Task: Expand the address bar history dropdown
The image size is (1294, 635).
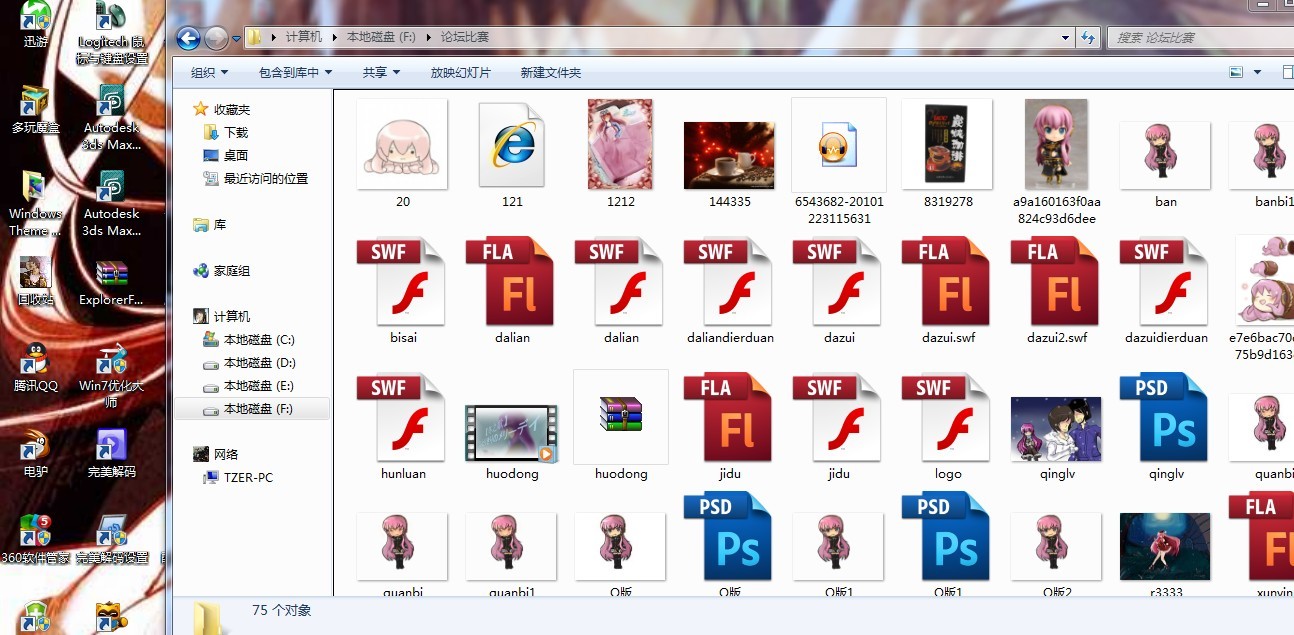Action: pyautogui.click(x=1066, y=38)
